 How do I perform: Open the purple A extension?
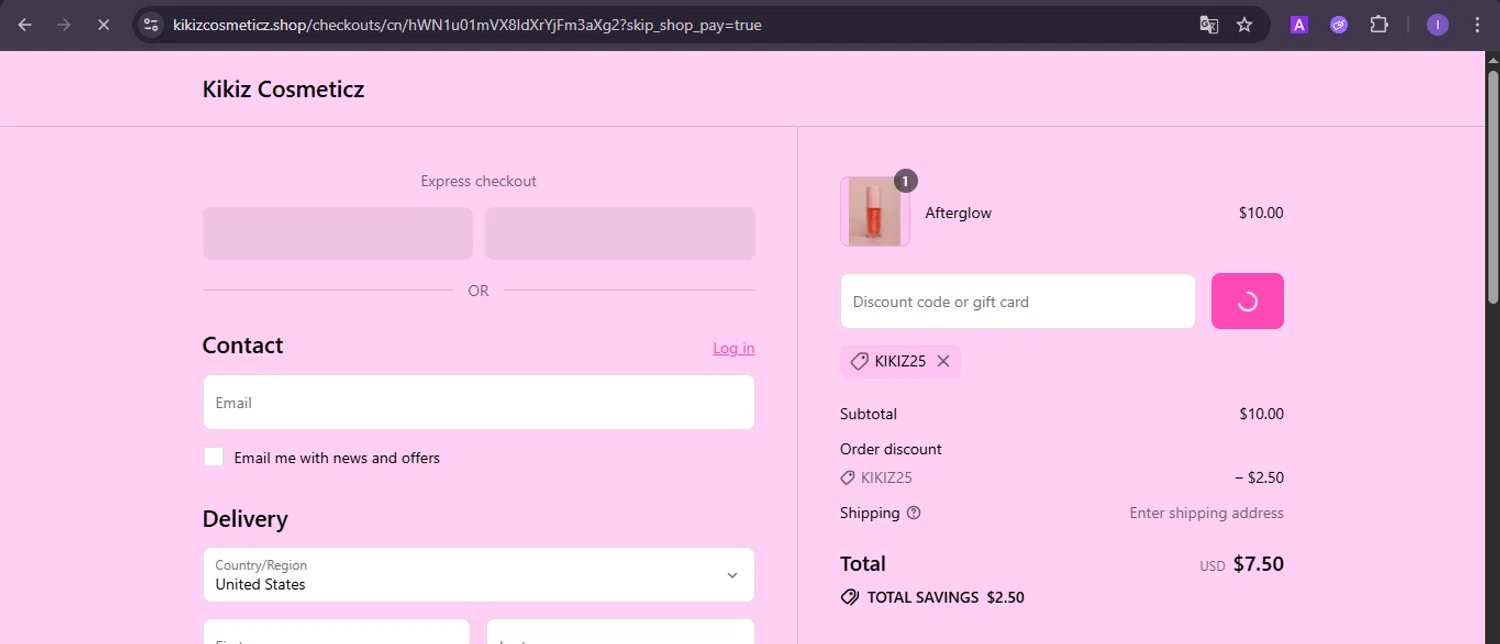[x=1299, y=25]
